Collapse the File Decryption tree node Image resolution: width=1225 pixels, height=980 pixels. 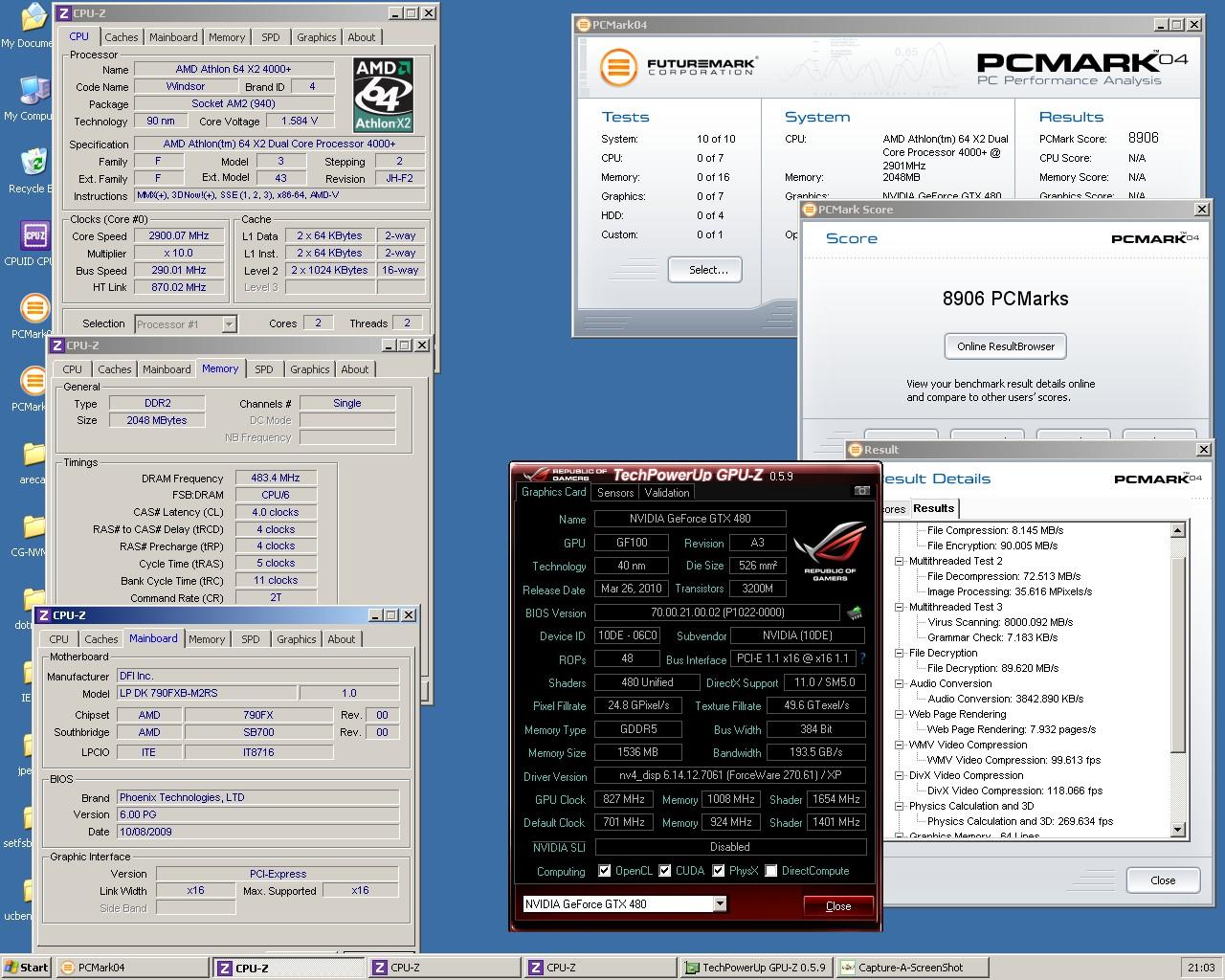pos(900,653)
